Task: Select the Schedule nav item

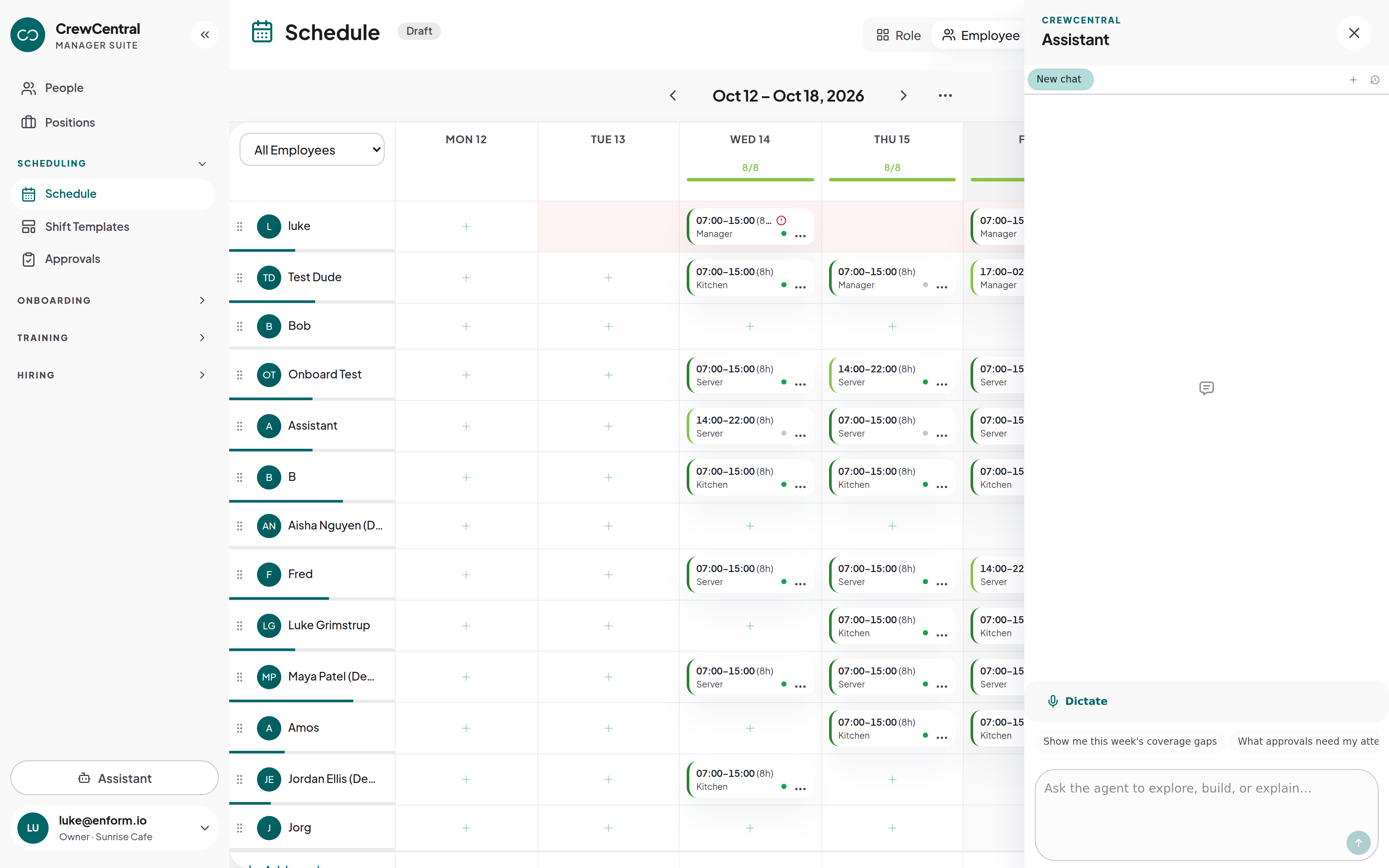Action: coord(113,194)
